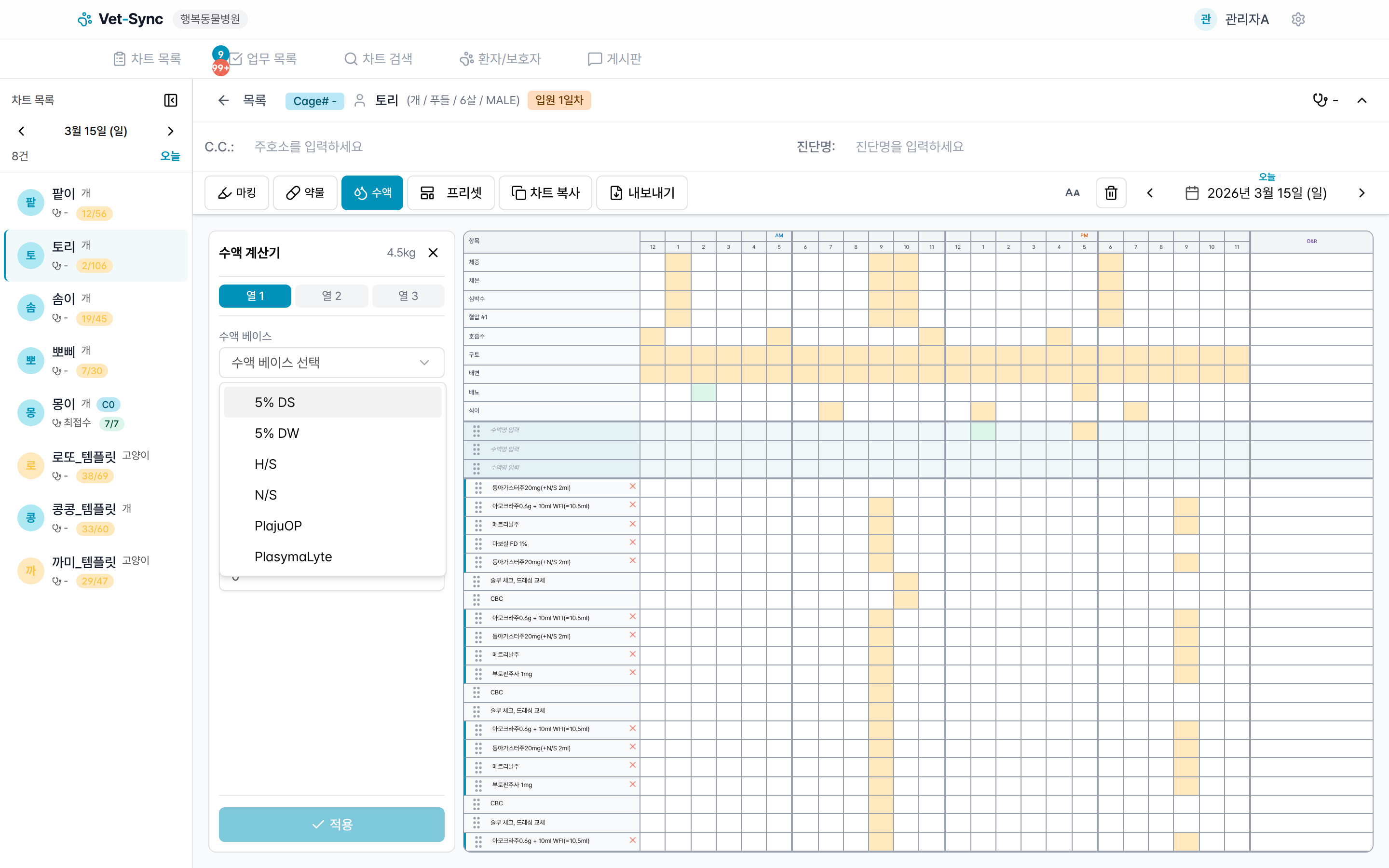This screenshot has width=1389, height=868.
Task: Choose PlasymaLyte from the dropdown list
Action: click(x=293, y=556)
